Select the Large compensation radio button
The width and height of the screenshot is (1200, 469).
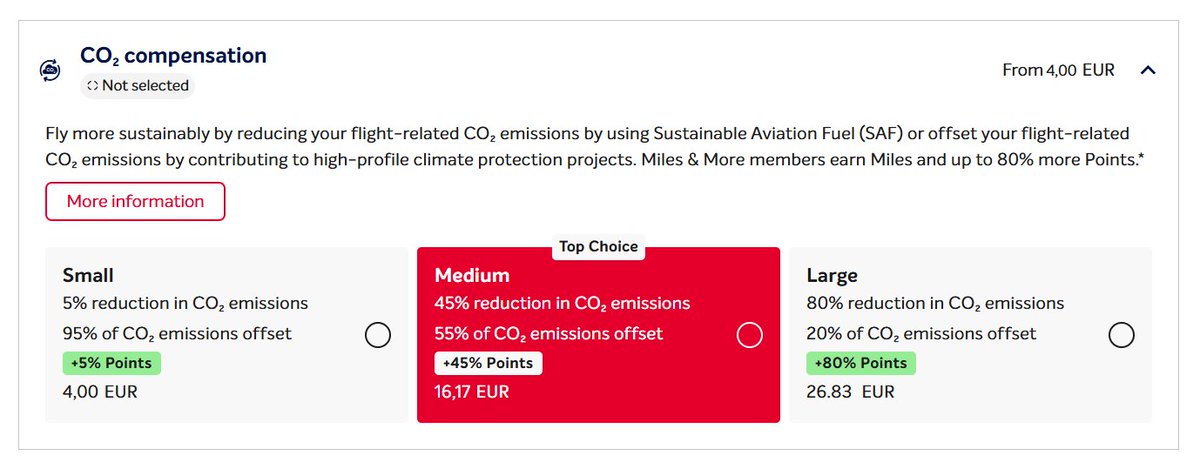1122,335
